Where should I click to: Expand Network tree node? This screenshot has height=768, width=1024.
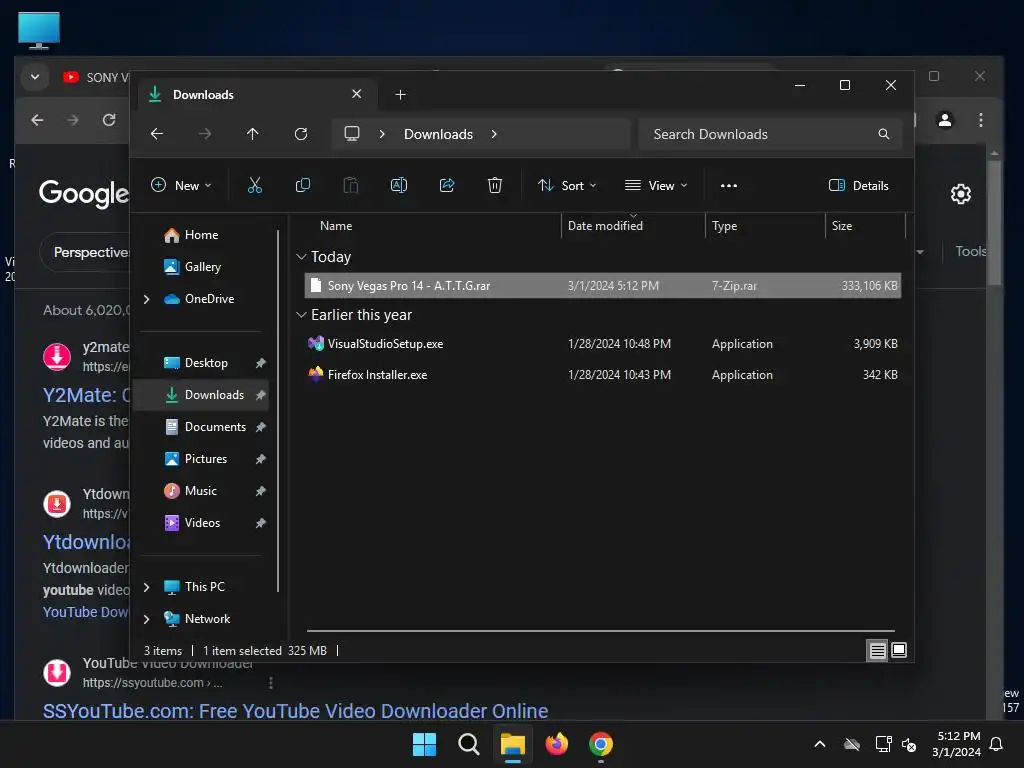pyautogui.click(x=146, y=619)
